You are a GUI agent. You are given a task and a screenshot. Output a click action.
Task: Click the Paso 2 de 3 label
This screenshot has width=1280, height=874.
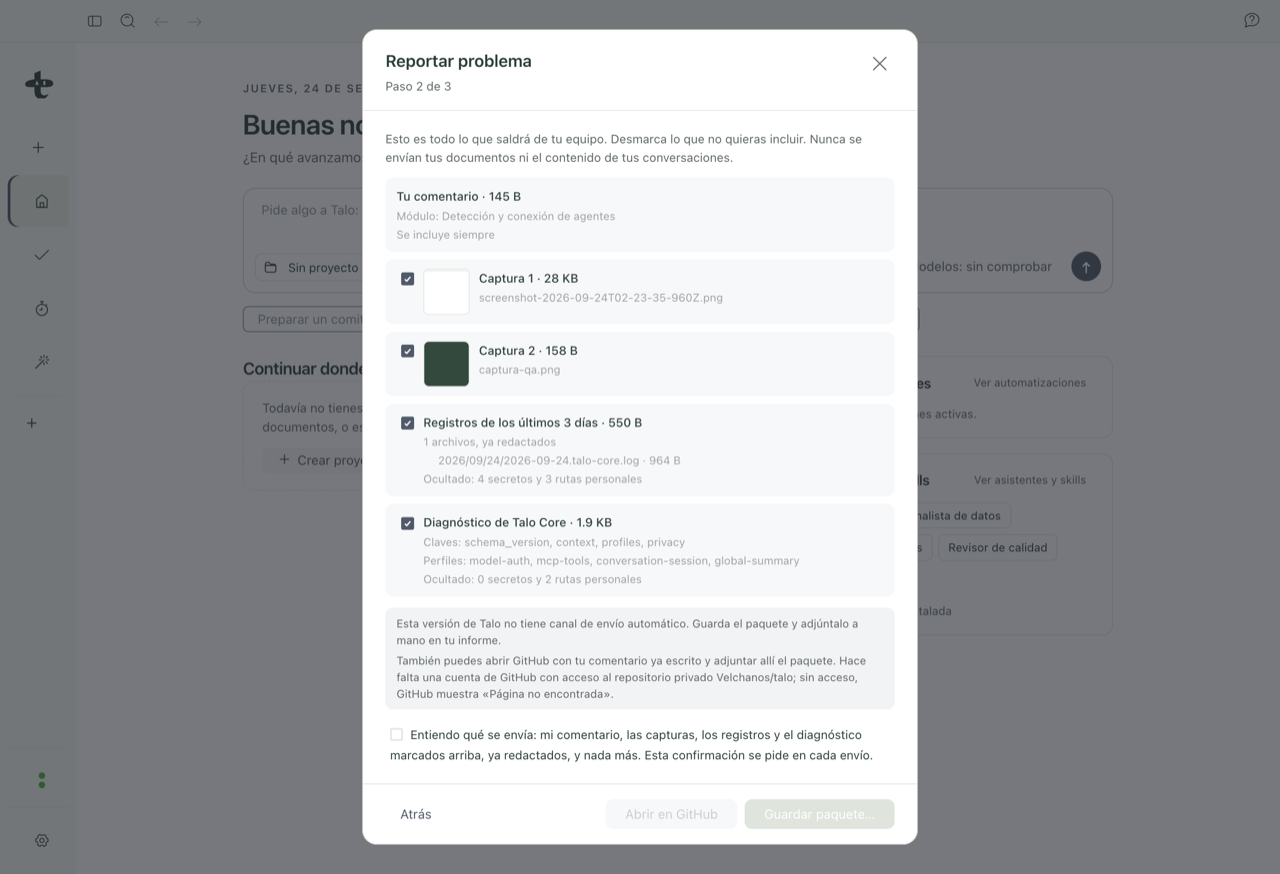(418, 87)
